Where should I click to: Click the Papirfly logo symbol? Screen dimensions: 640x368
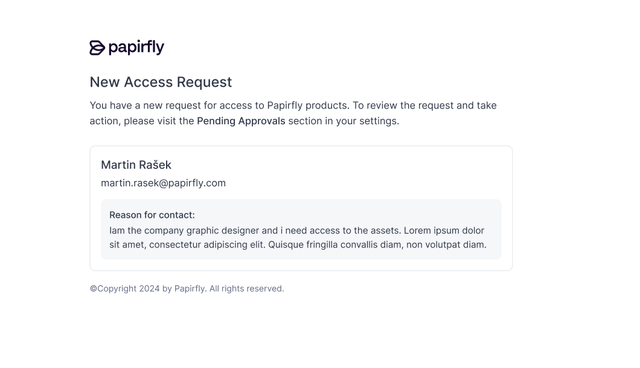tap(97, 48)
